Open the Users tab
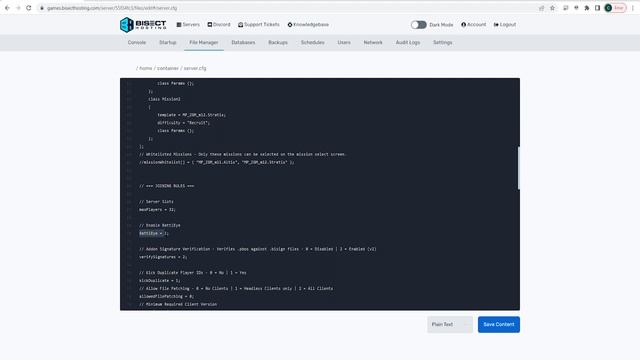This screenshot has height=360, width=640. click(x=344, y=42)
